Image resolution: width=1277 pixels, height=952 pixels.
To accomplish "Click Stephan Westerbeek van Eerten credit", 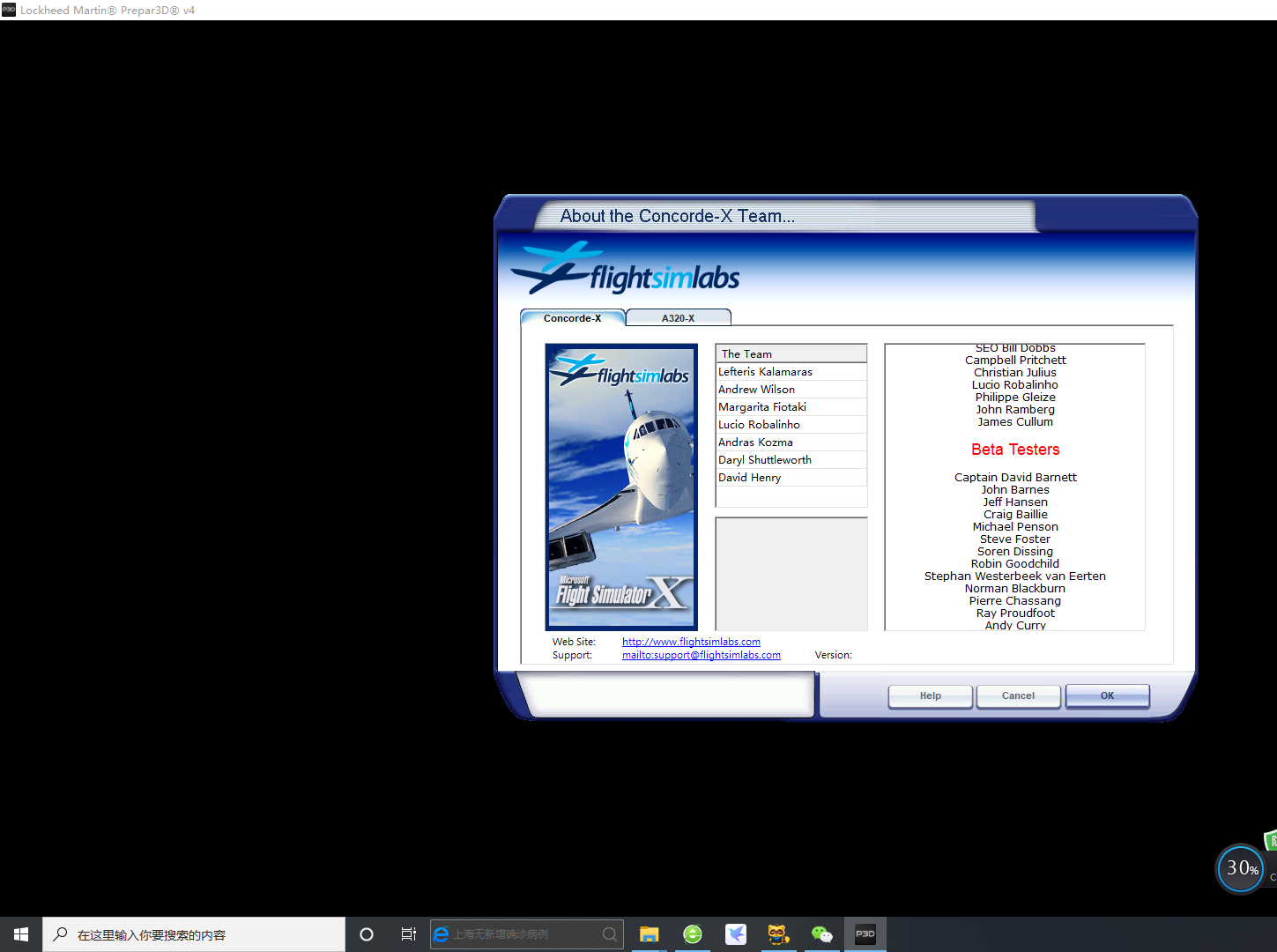I will pyautogui.click(x=1015, y=576).
